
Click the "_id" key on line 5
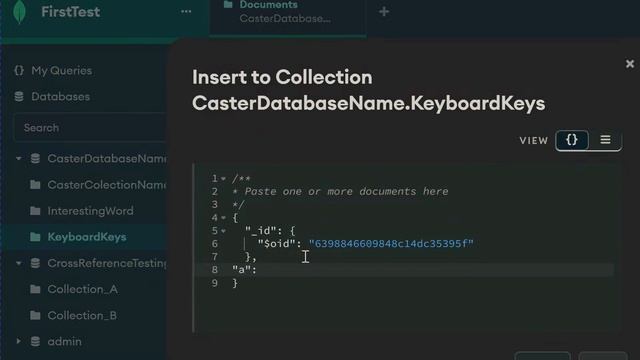pos(261,231)
